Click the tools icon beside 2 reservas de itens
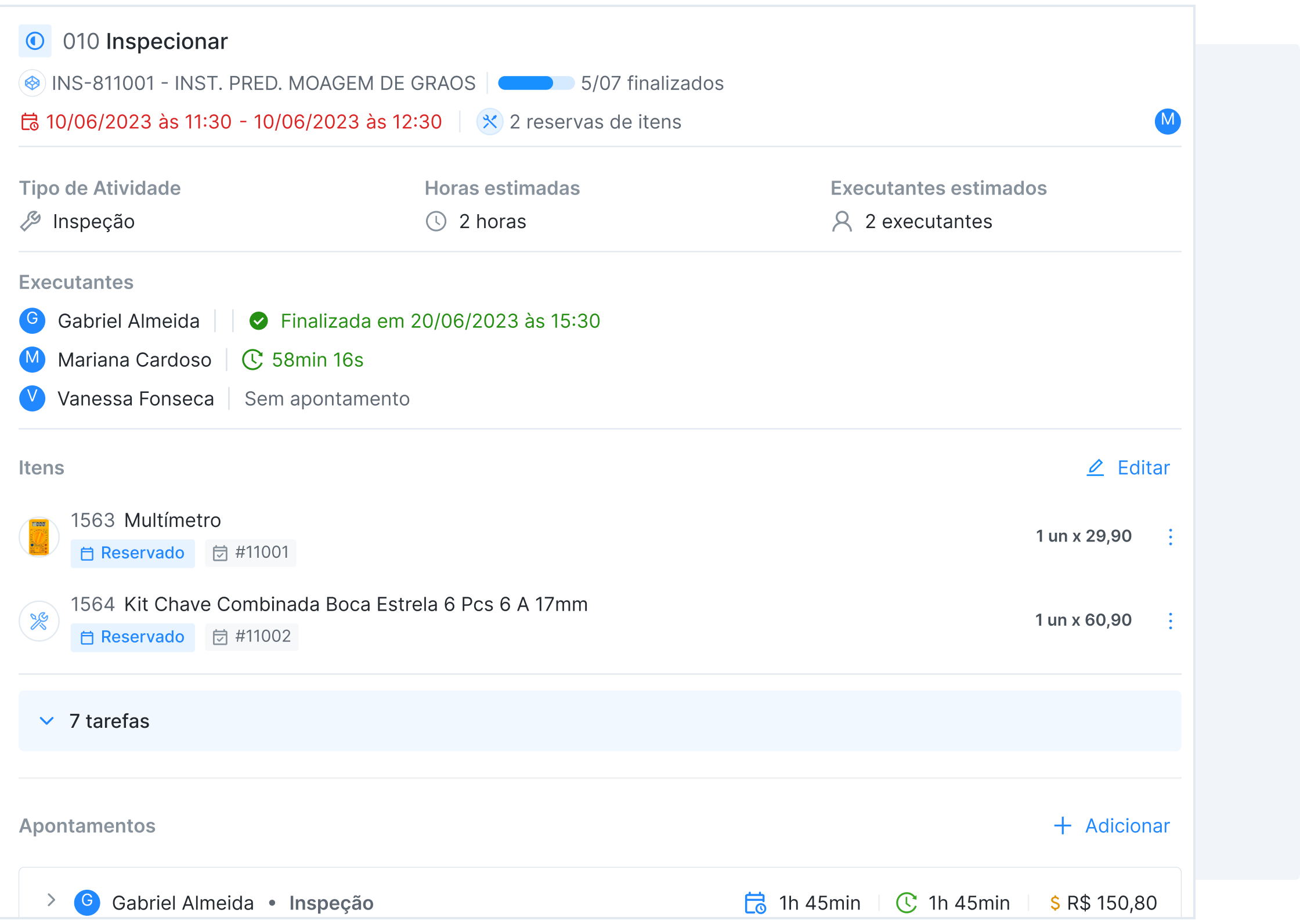Screen dimensions: 1300x924 [490, 122]
